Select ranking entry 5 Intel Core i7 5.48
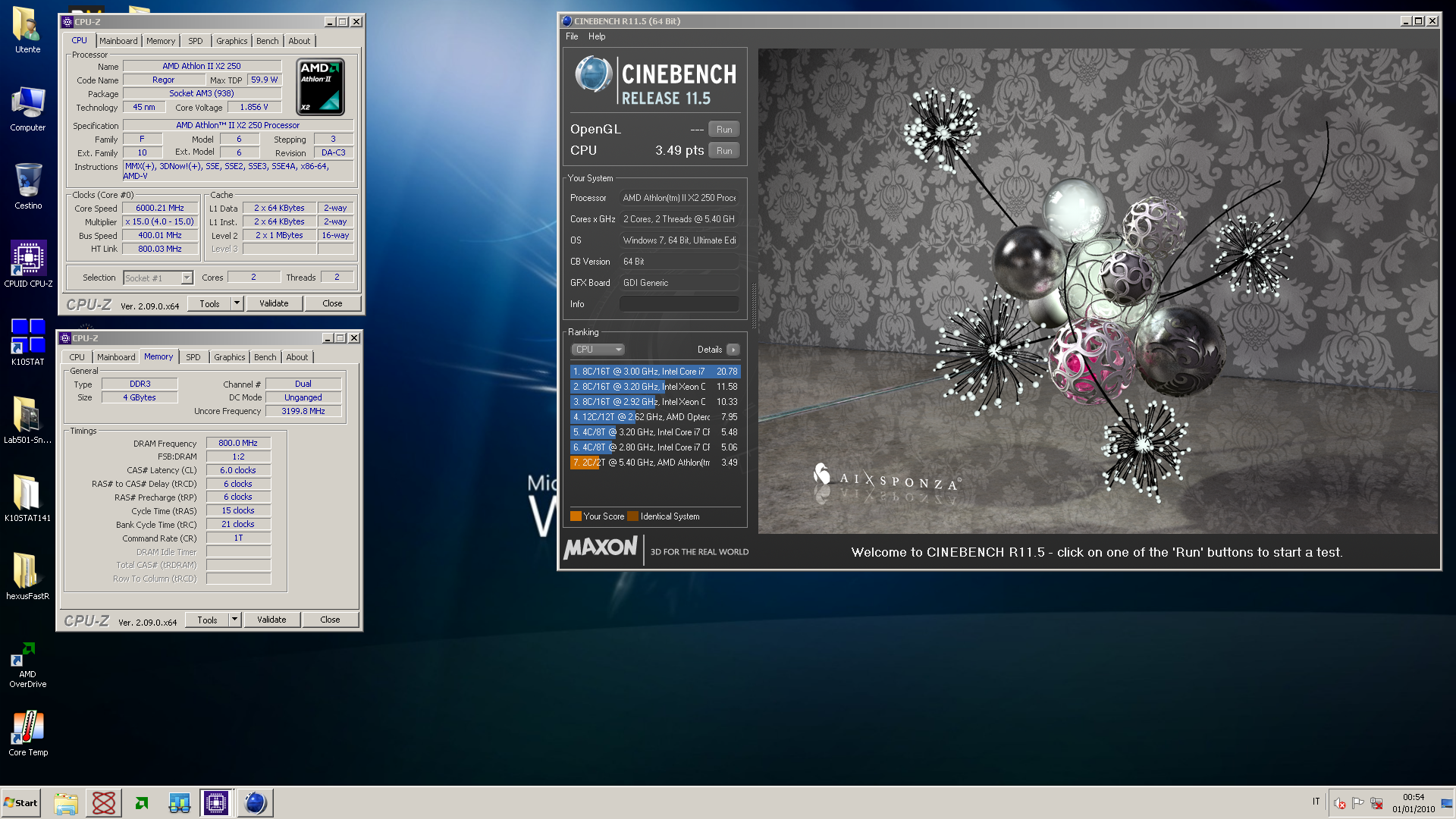 click(654, 432)
